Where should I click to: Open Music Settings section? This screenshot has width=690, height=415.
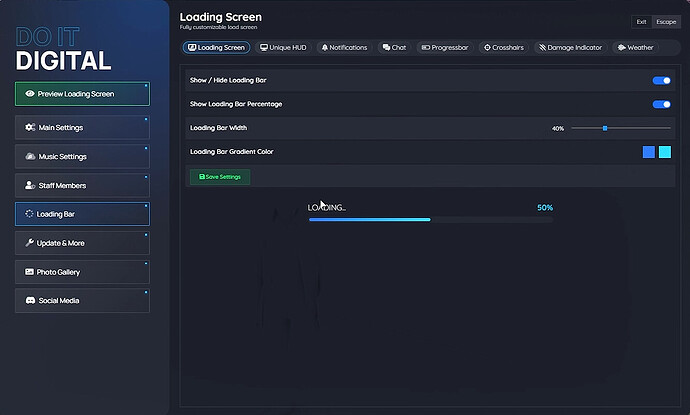pos(82,157)
